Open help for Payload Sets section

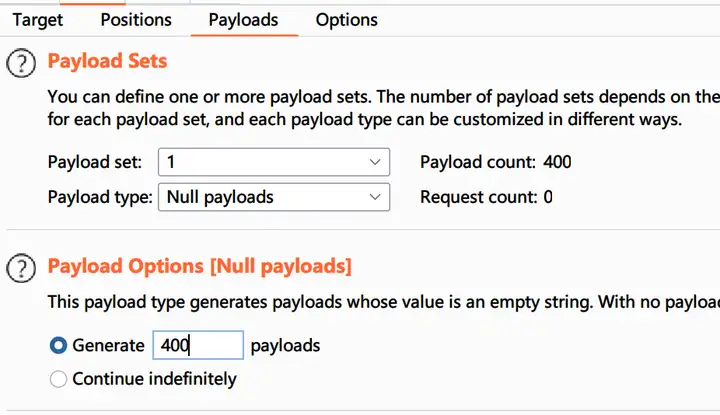21,63
